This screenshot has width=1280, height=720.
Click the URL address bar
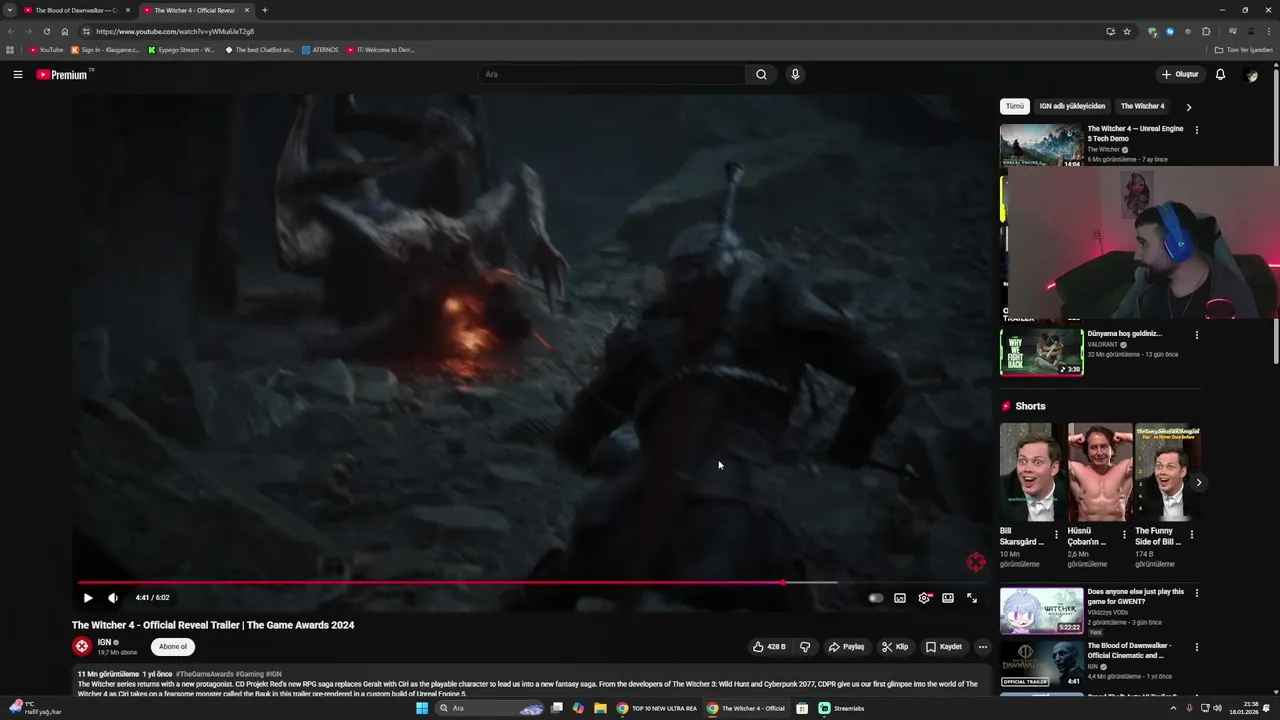point(590,31)
